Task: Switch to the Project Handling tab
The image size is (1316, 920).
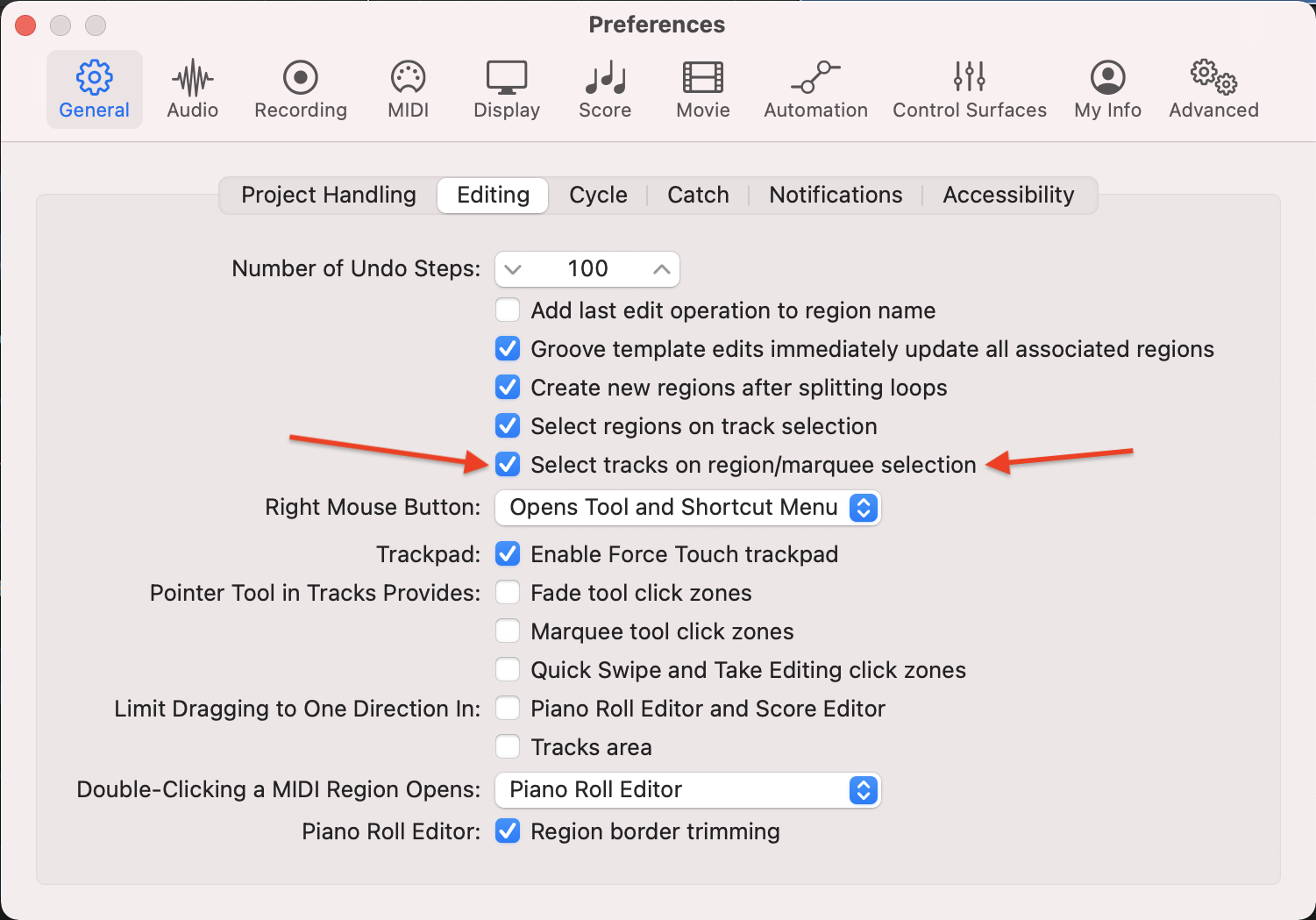Action: coord(329,195)
